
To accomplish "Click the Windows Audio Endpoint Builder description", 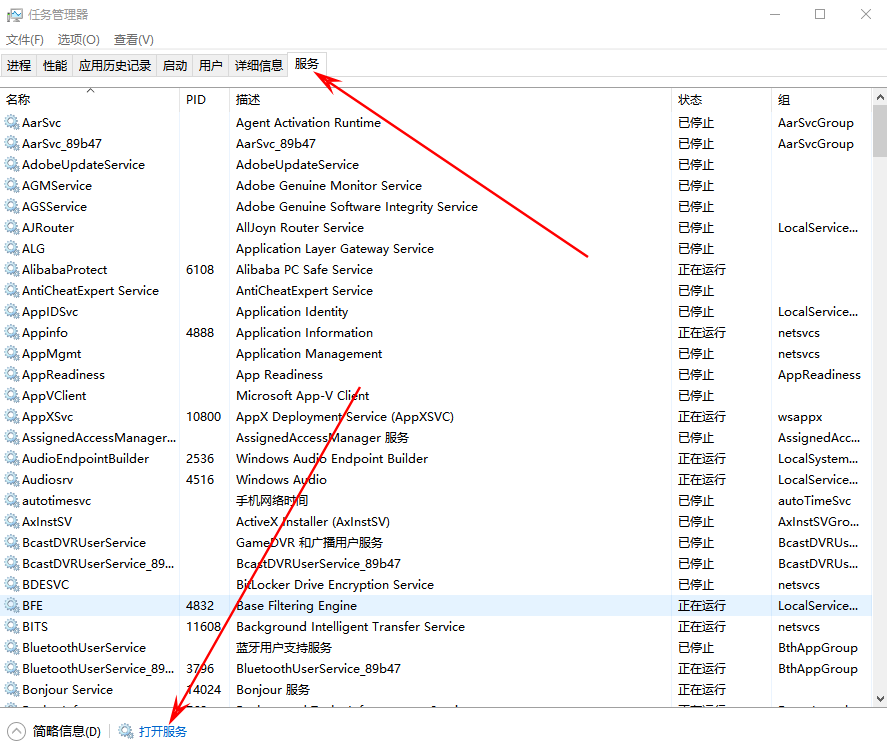I will click(331, 458).
